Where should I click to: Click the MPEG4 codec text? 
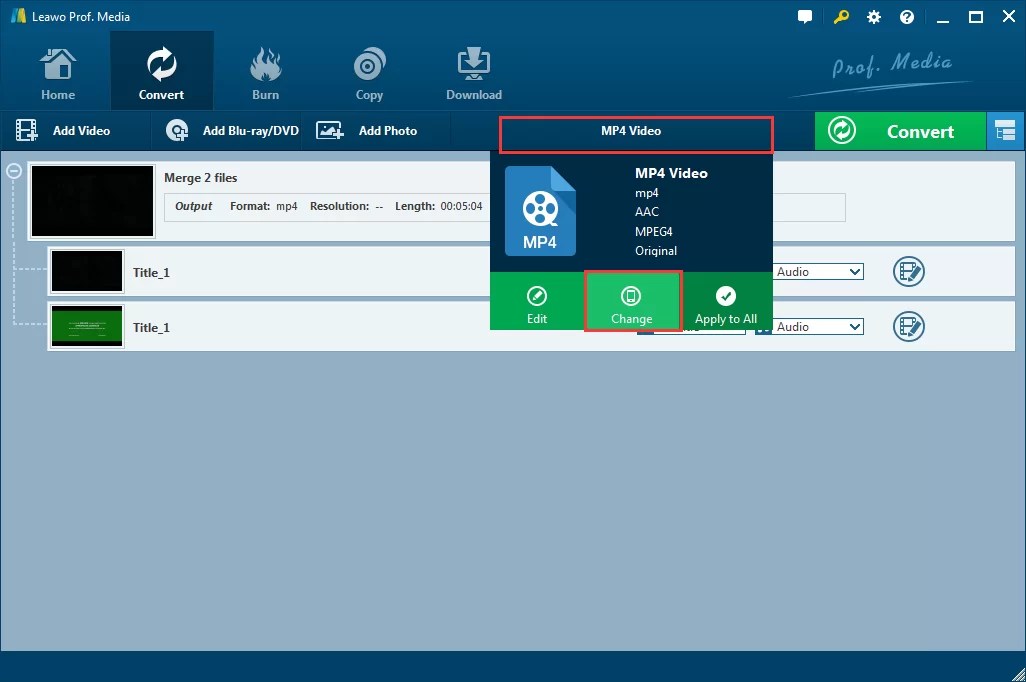pyautogui.click(x=654, y=232)
